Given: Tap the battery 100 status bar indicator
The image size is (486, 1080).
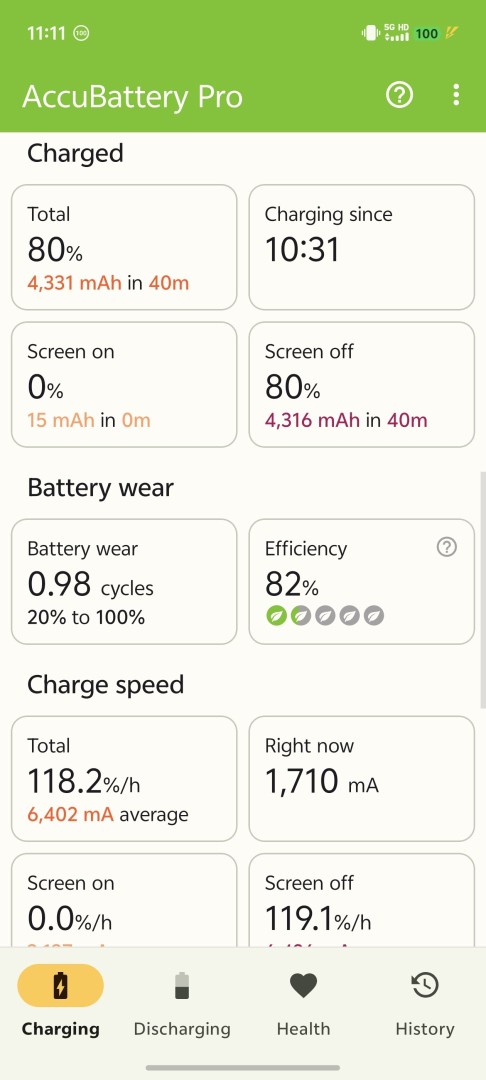Looking at the screenshot, I should coord(427,33).
